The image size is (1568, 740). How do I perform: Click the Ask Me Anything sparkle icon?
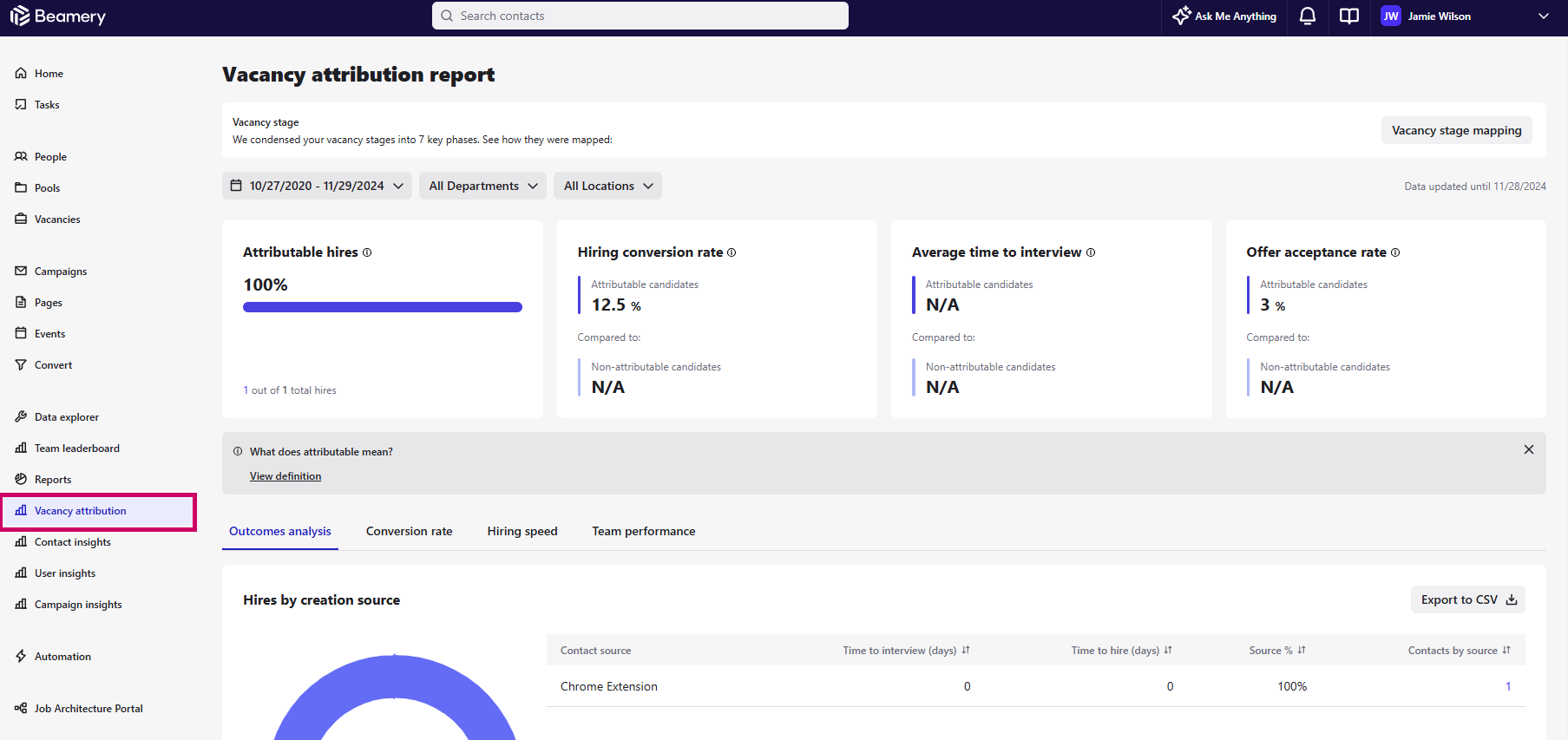pyautogui.click(x=1181, y=16)
